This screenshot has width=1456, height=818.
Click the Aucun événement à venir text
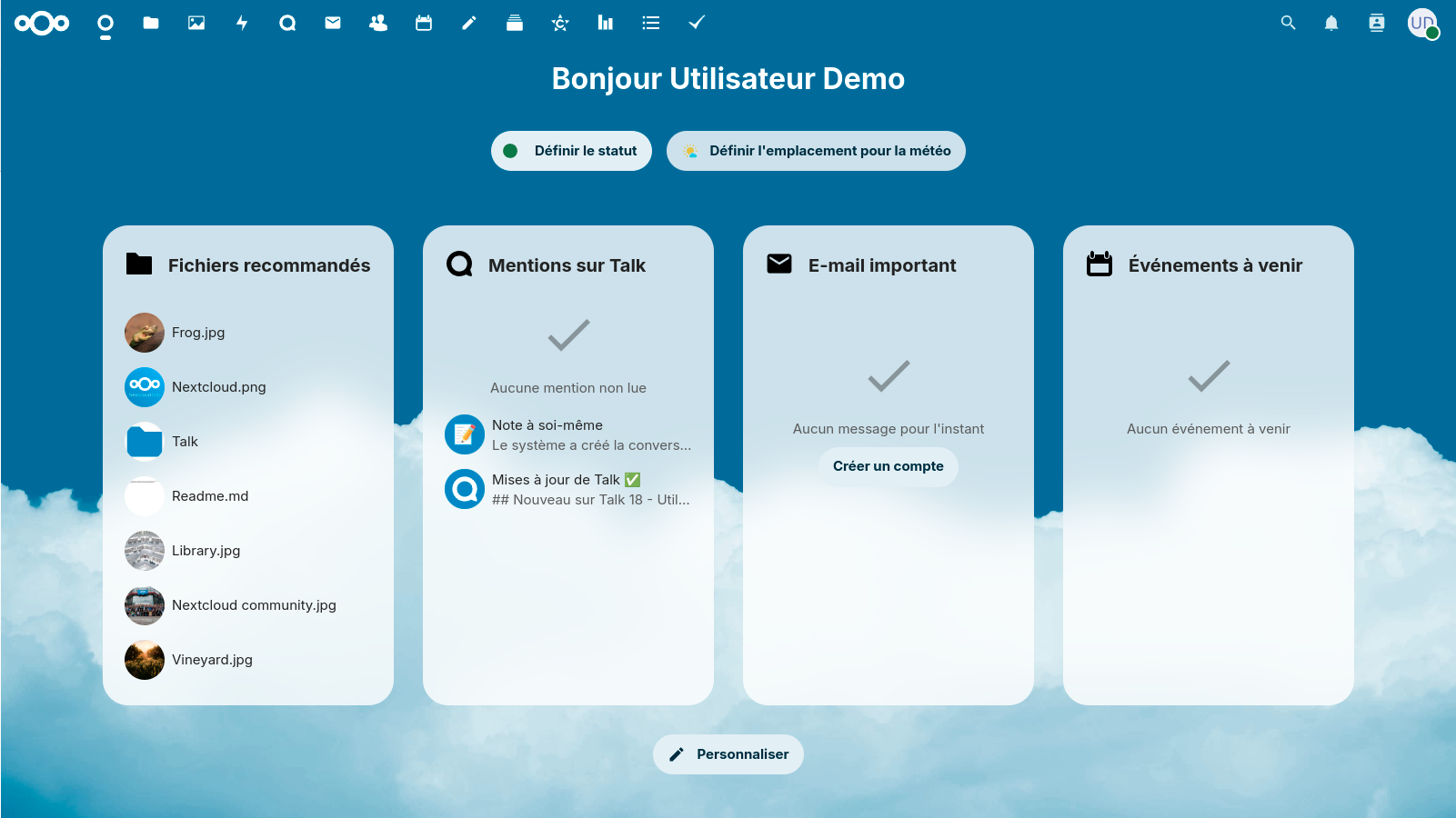pos(1209,429)
